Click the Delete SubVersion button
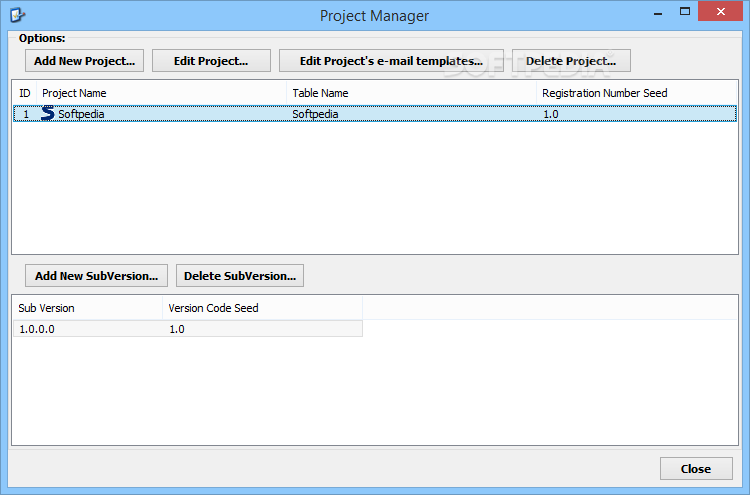Screen dimensions: 750x495 click(240, 276)
